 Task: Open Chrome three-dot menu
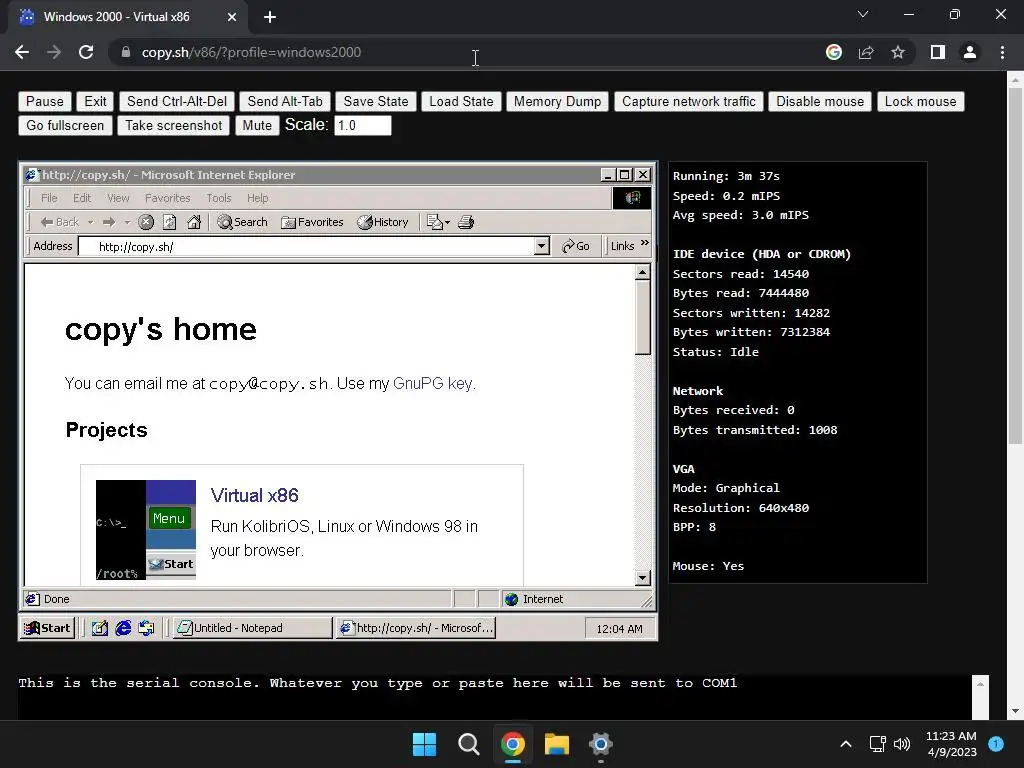(1002, 52)
